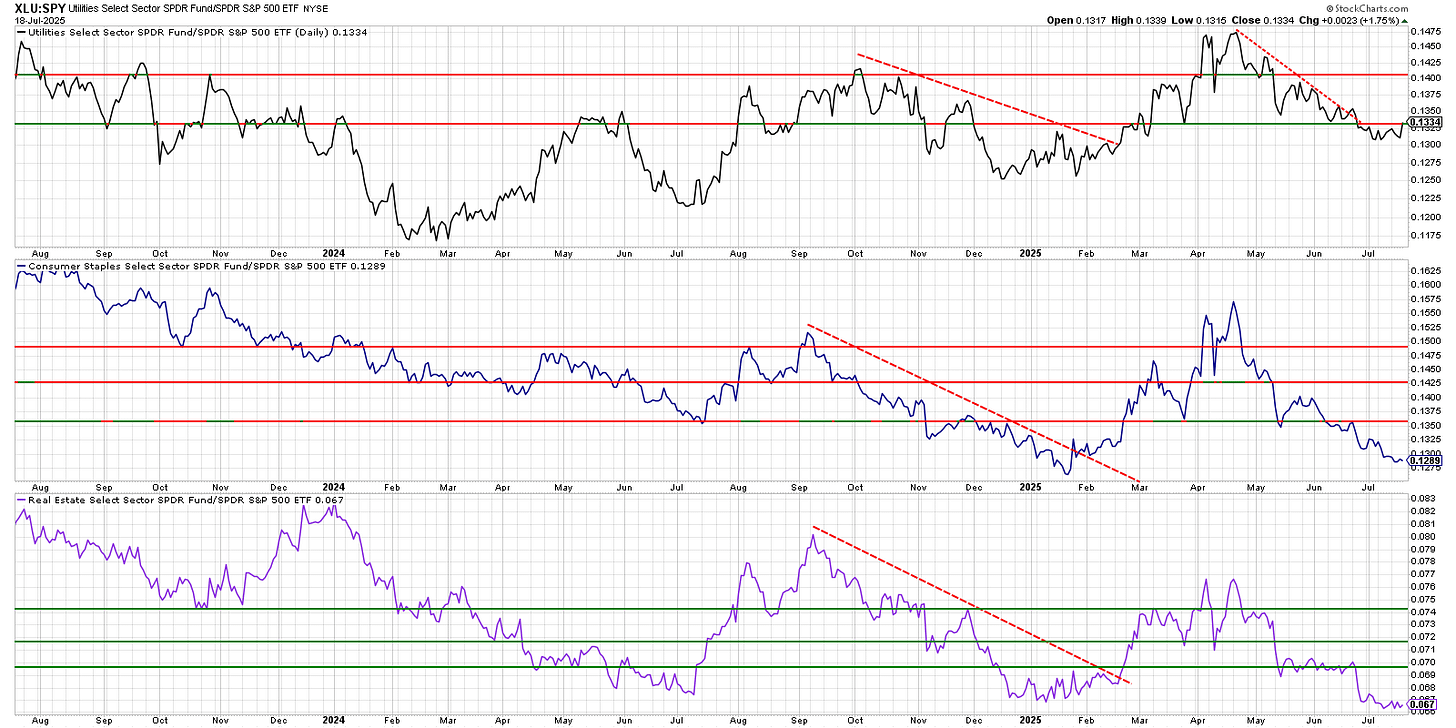Select the 0.1600 axis value

click(1426, 284)
